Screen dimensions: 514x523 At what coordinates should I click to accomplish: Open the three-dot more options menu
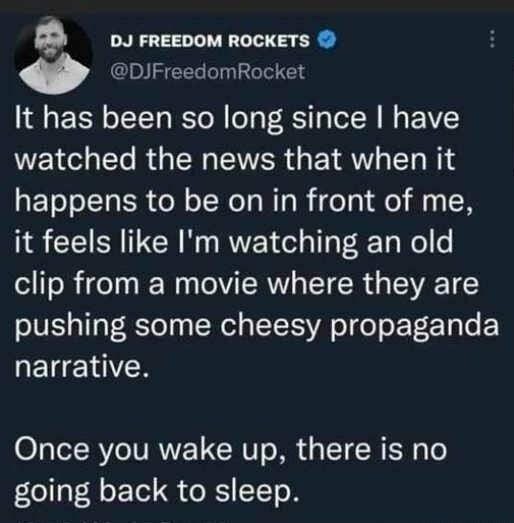click(492, 39)
